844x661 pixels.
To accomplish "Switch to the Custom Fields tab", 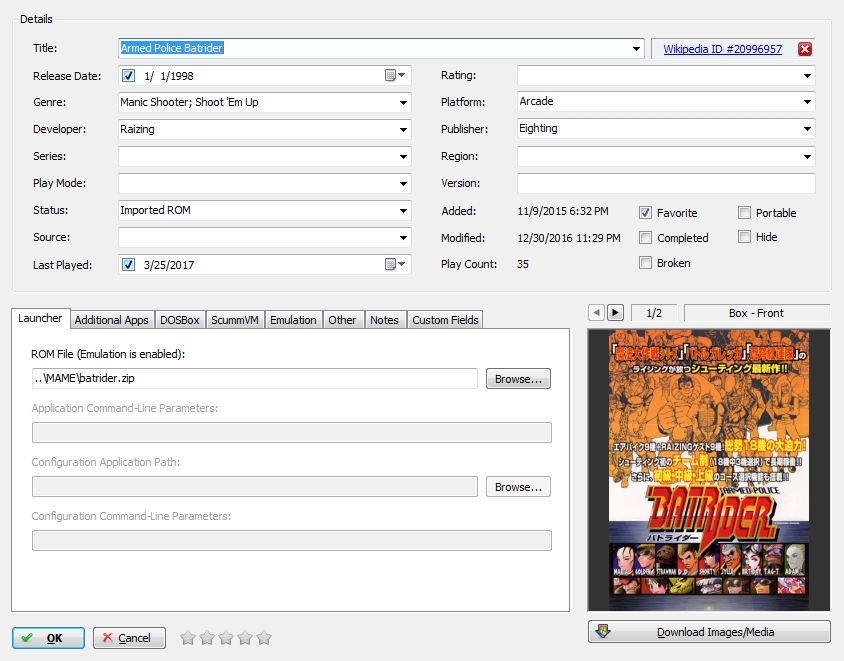I will (x=445, y=320).
